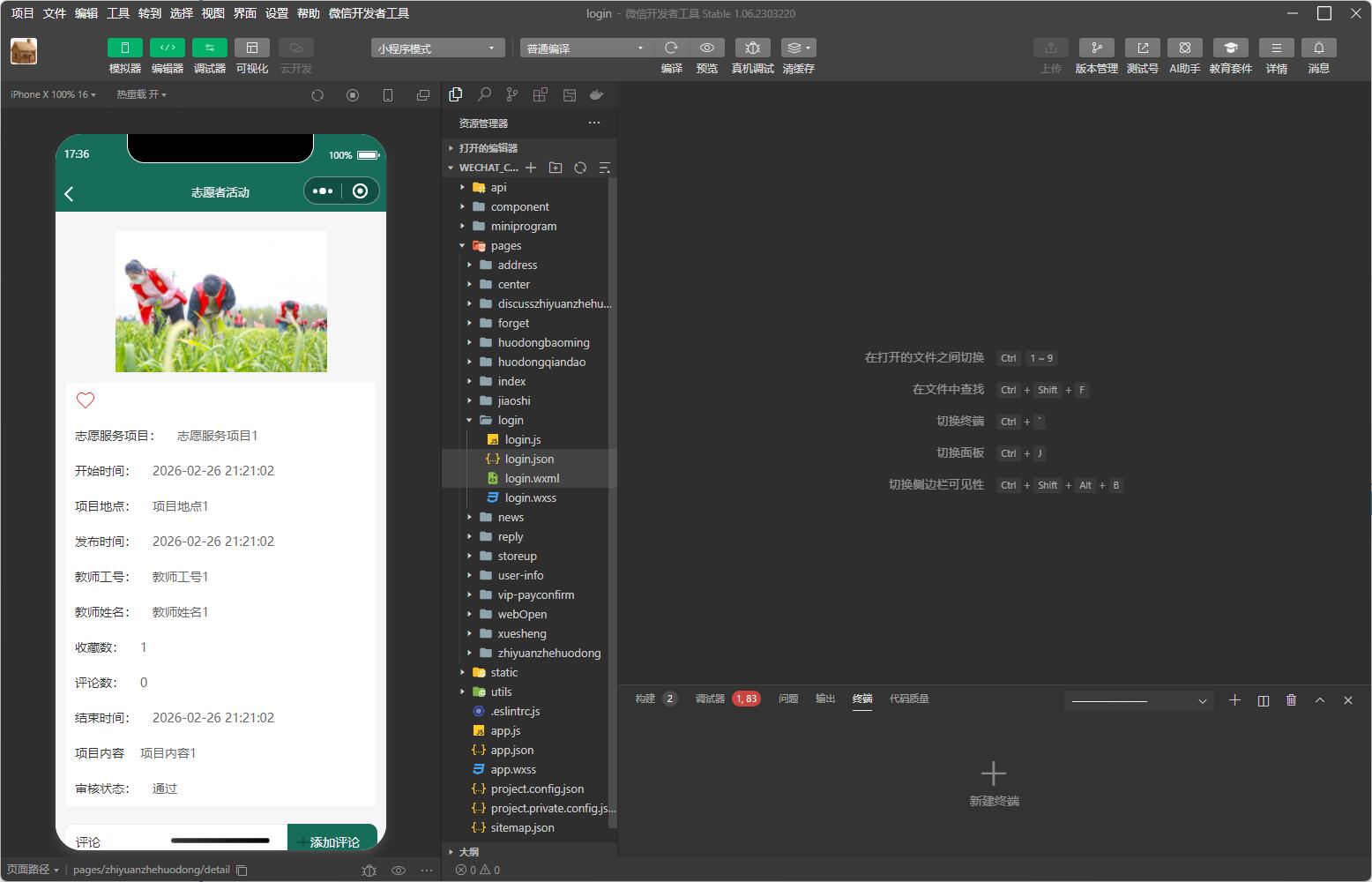Screen dimensions: 1372x882
Task: Open the resource manager more options
Action: tap(594, 123)
